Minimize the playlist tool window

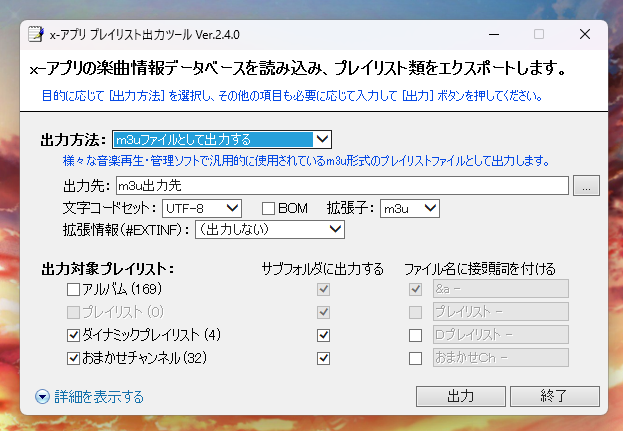click(x=492, y=34)
